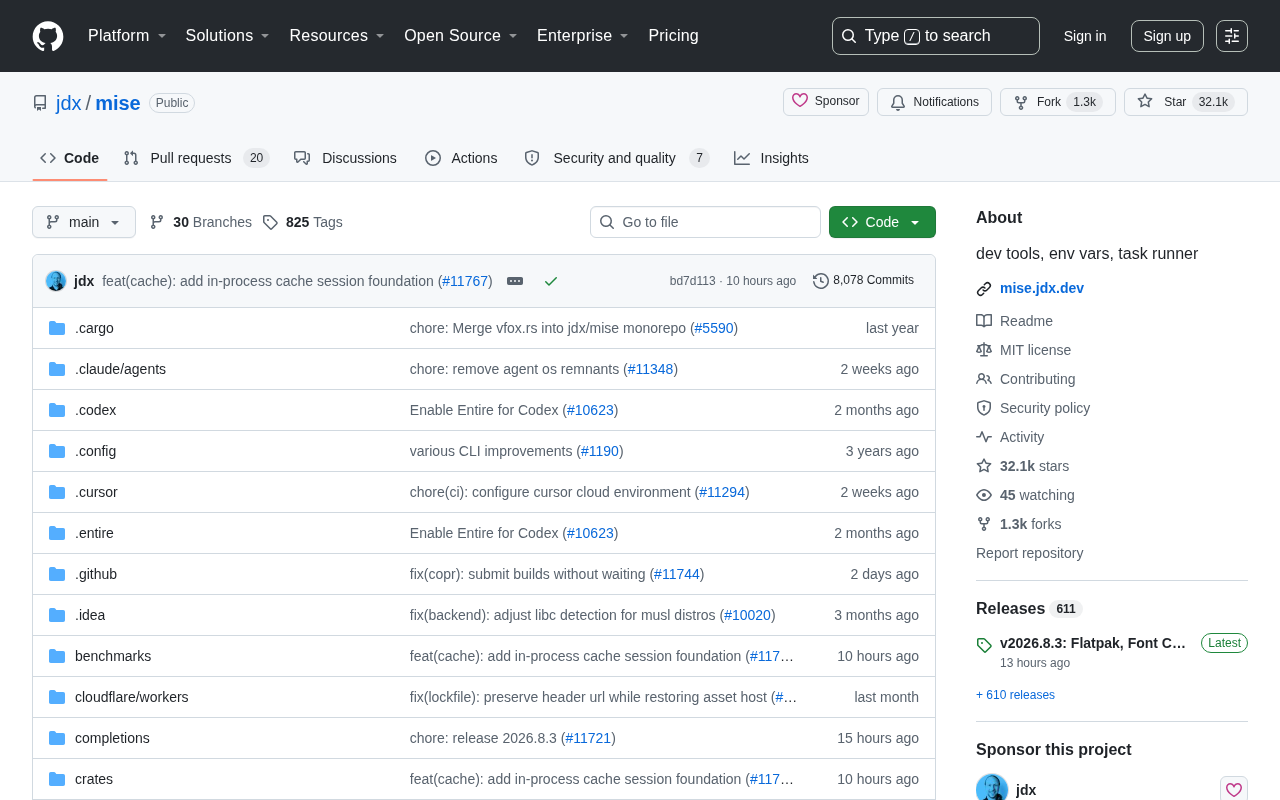
Task: Switch to the Insights tab
Action: tap(771, 158)
